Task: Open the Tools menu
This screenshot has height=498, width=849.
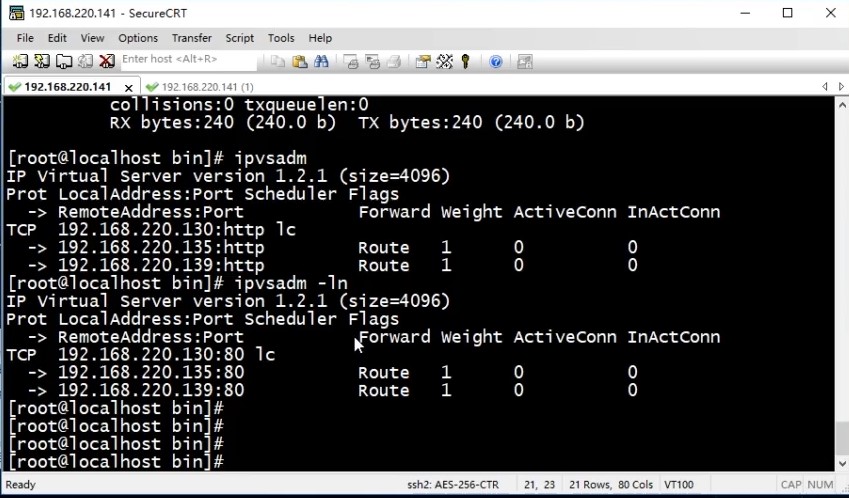Action: [281, 38]
